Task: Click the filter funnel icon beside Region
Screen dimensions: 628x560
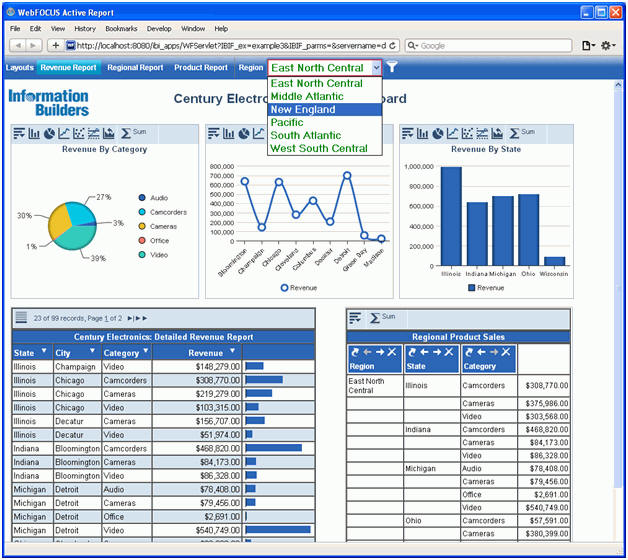Action: click(392, 67)
